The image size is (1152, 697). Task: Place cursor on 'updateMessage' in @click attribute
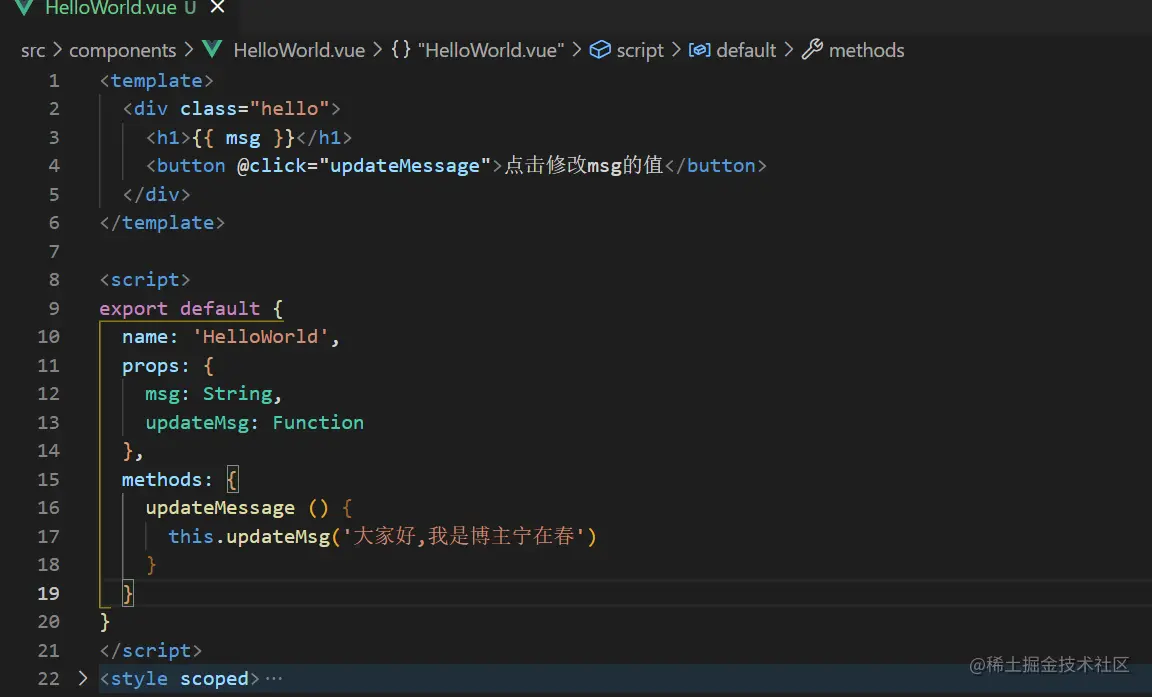point(405,166)
